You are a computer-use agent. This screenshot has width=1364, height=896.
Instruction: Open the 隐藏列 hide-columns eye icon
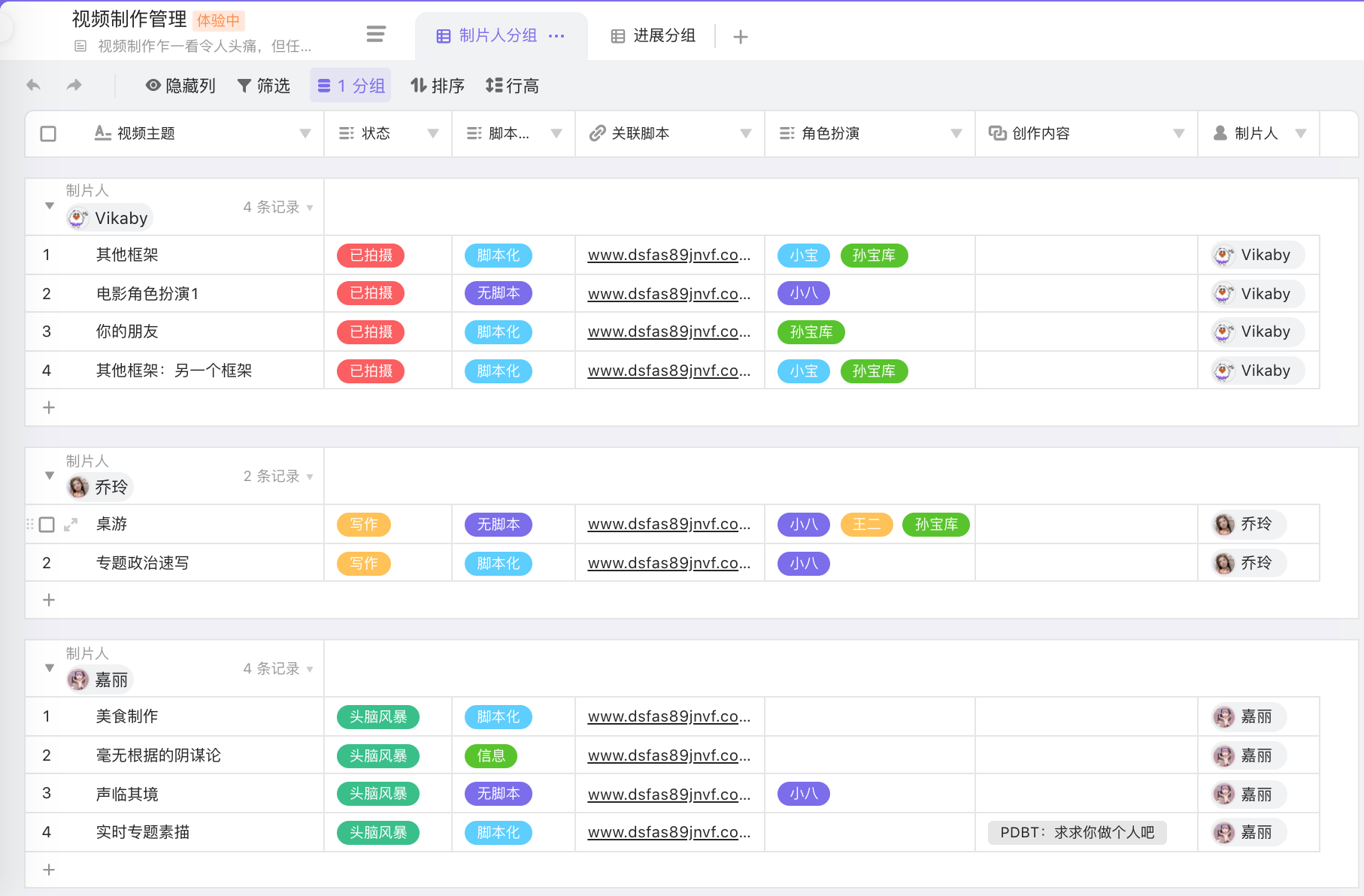(x=153, y=85)
